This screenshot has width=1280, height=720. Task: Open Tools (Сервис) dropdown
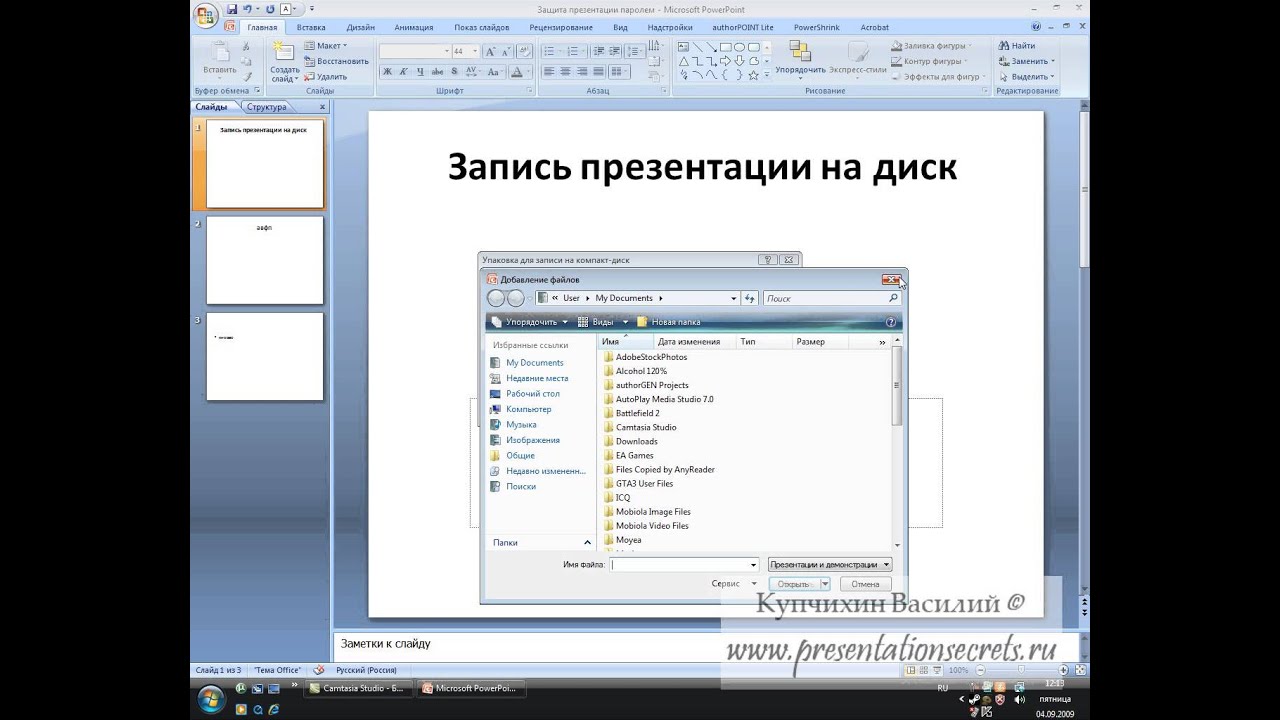(x=733, y=584)
